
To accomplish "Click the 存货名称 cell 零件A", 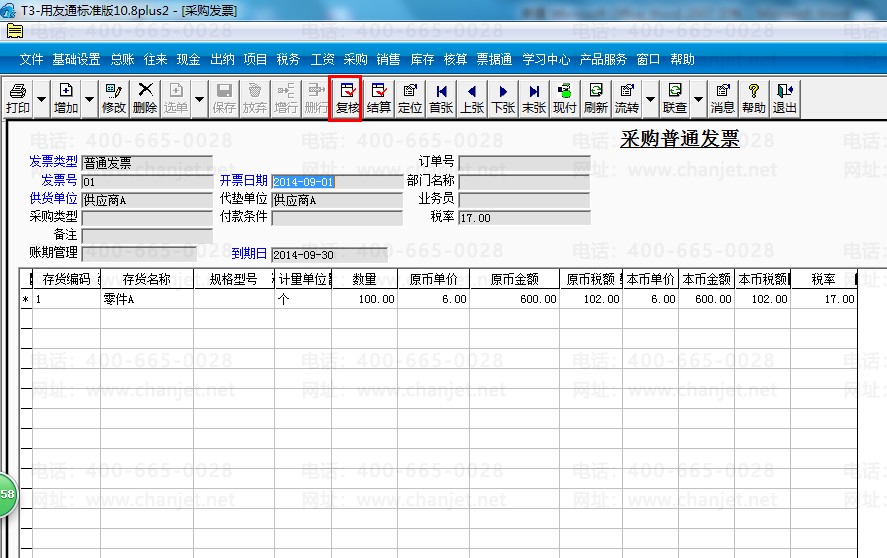I will coord(147,299).
